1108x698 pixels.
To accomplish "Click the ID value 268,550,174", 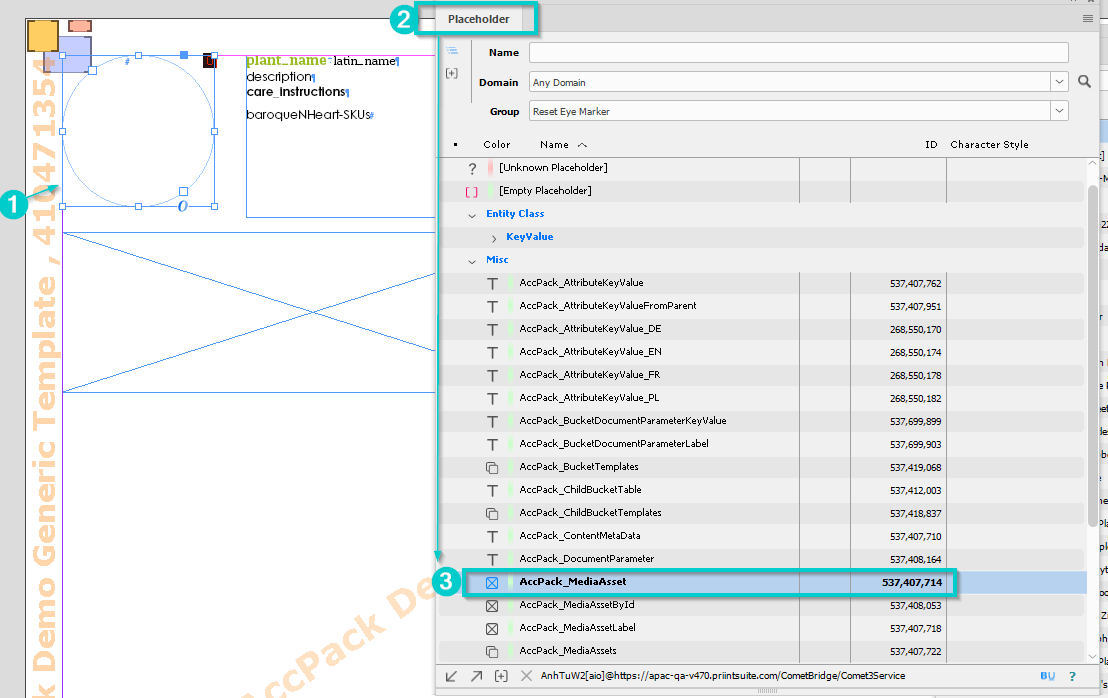I will 915,353.
